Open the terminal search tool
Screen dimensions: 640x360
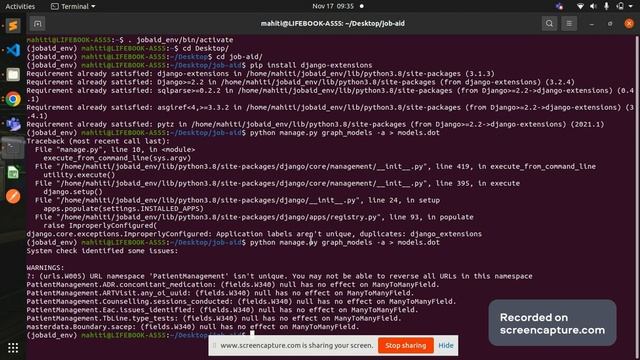tap(549, 24)
